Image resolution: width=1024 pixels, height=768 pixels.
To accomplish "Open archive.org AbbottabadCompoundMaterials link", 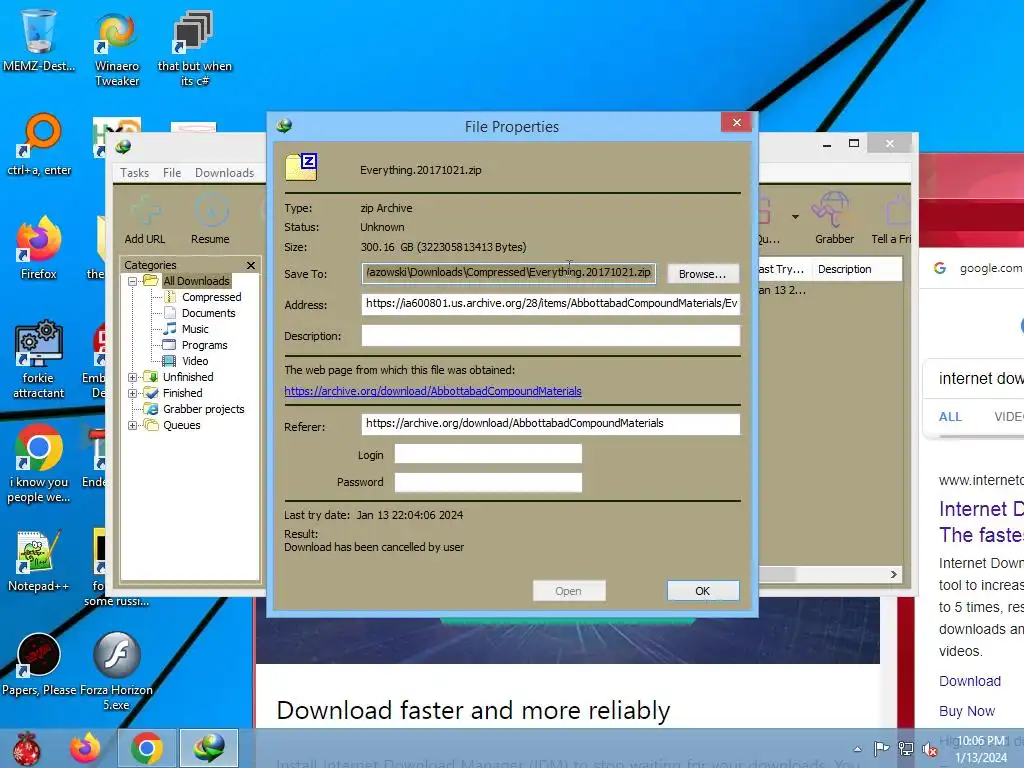I will pos(432,391).
